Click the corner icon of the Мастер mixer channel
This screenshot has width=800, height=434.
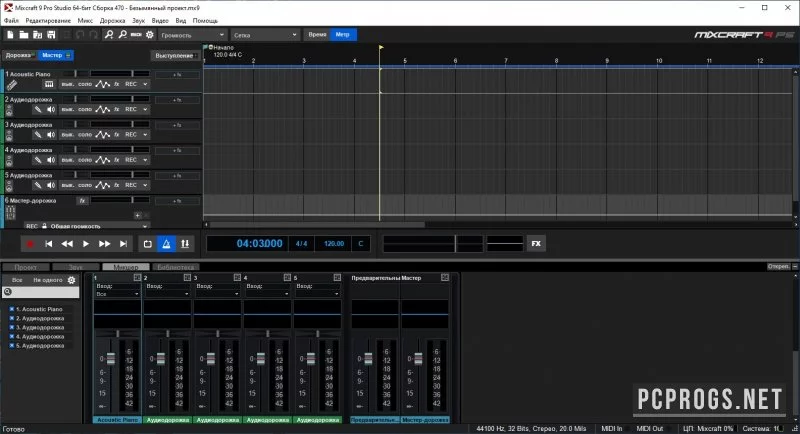445,277
